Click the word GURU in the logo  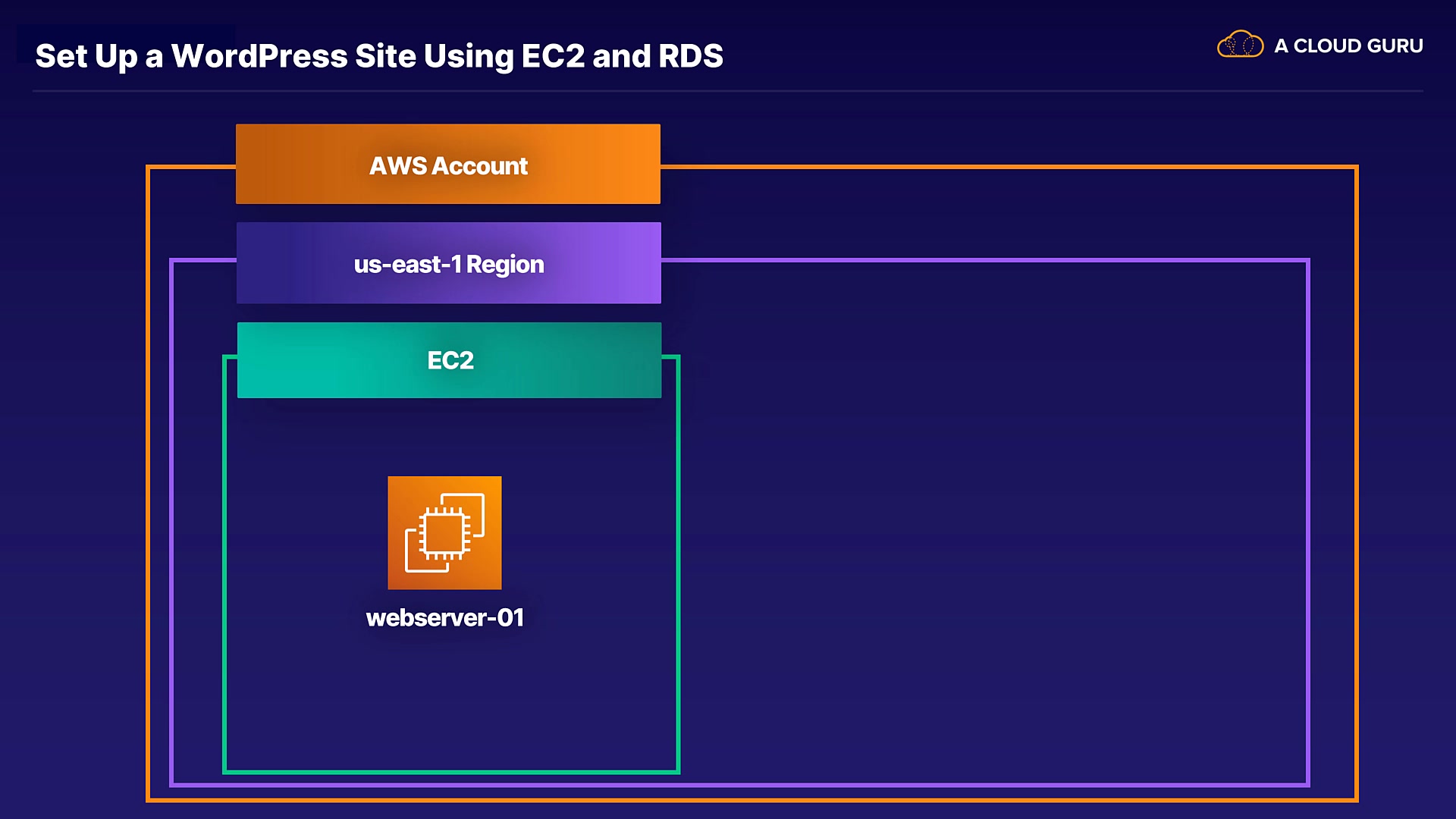[x=1397, y=46]
